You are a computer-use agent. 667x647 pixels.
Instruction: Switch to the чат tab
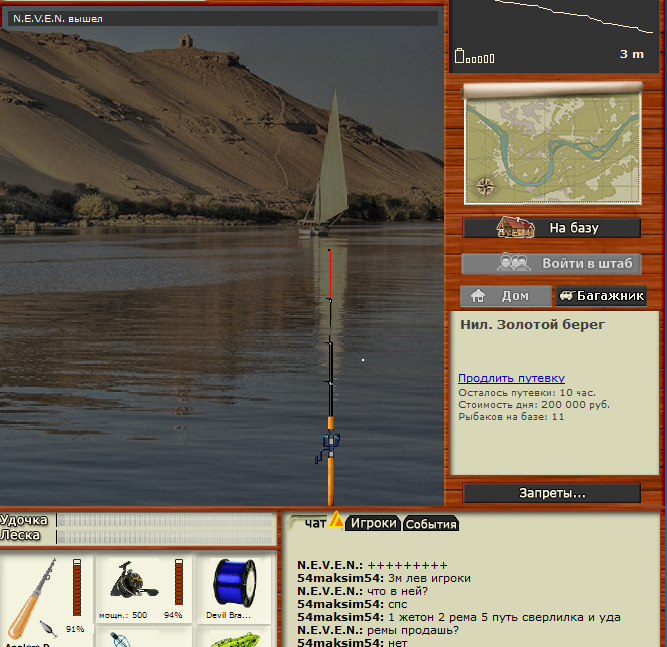point(315,523)
